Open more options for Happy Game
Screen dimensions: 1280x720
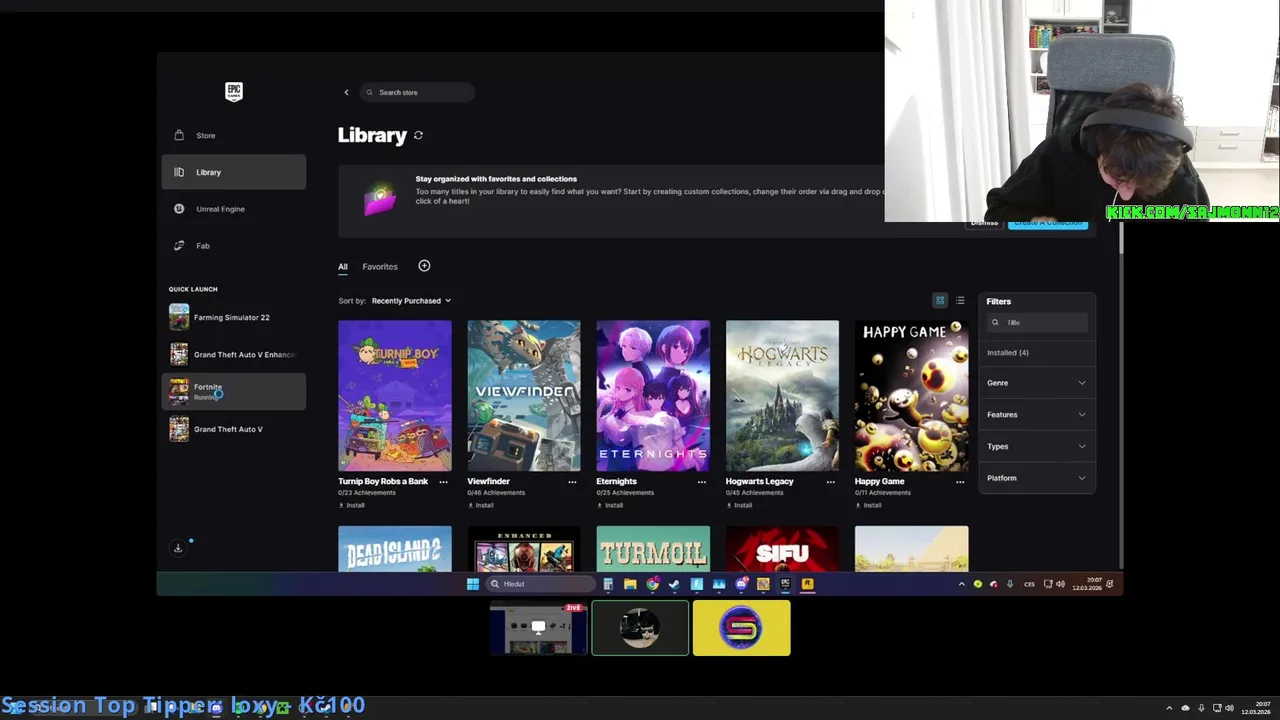coord(960,482)
